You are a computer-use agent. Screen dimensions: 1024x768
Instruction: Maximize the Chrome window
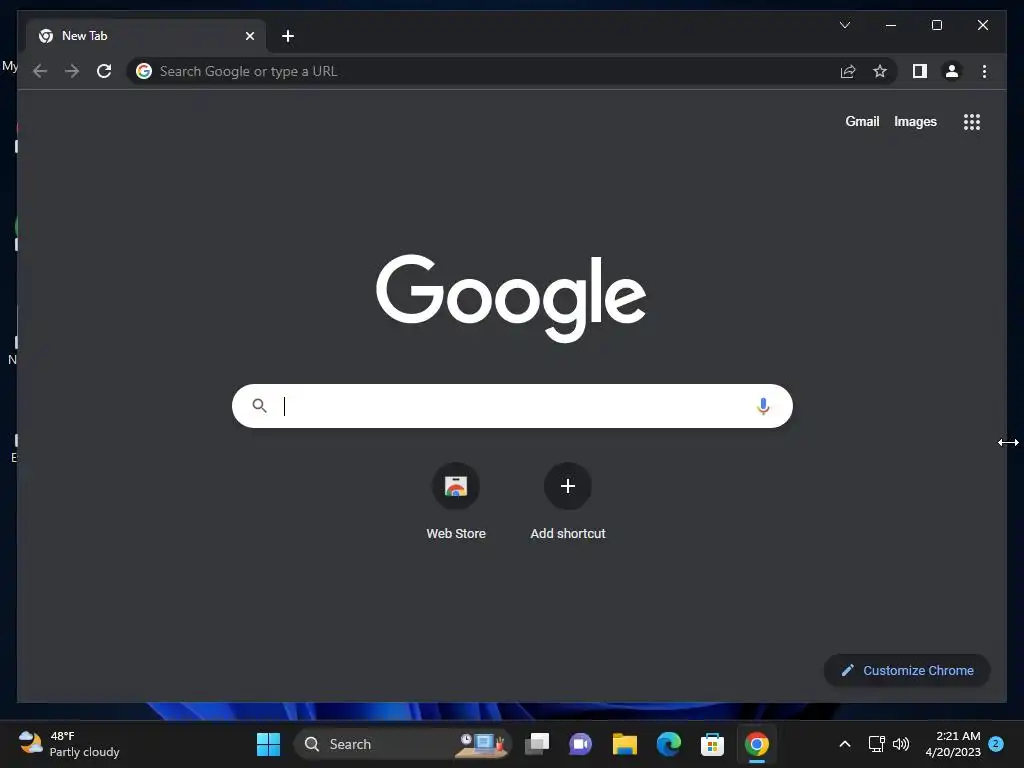(936, 25)
